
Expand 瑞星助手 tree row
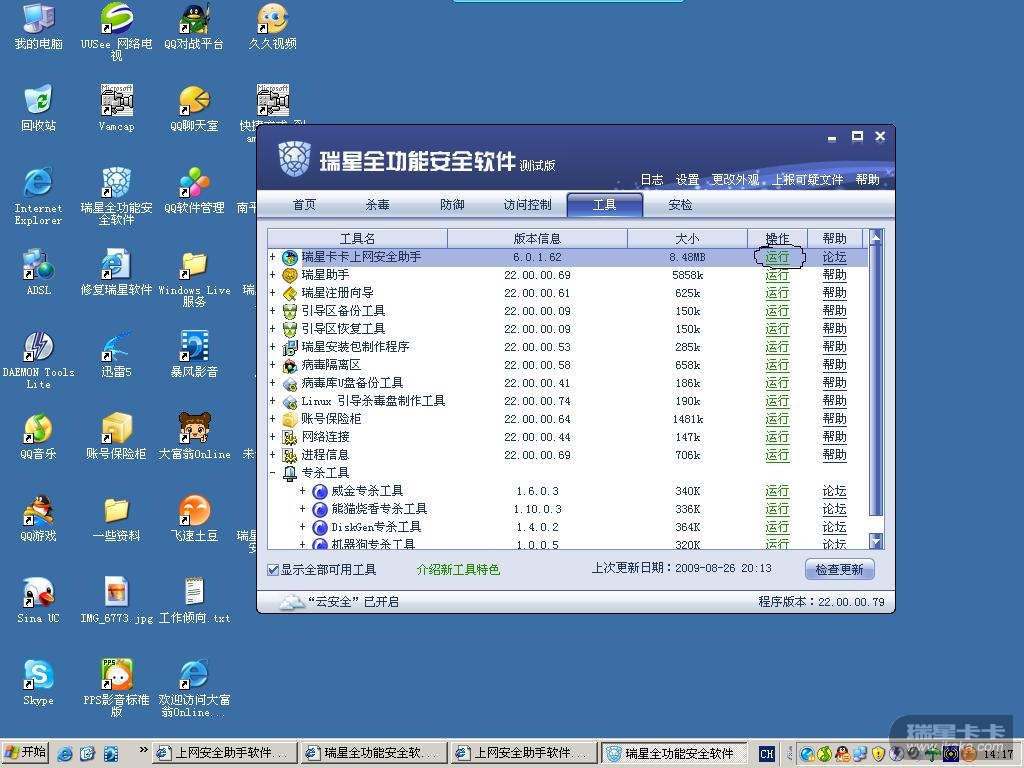tap(273, 275)
